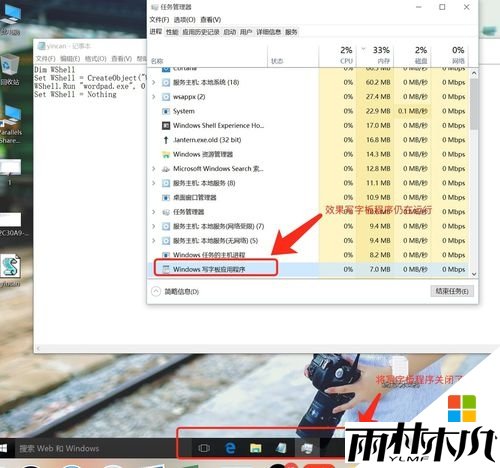Screen dimensions: 500x468
Task: Switch to the 服务 tab
Action: point(291,32)
